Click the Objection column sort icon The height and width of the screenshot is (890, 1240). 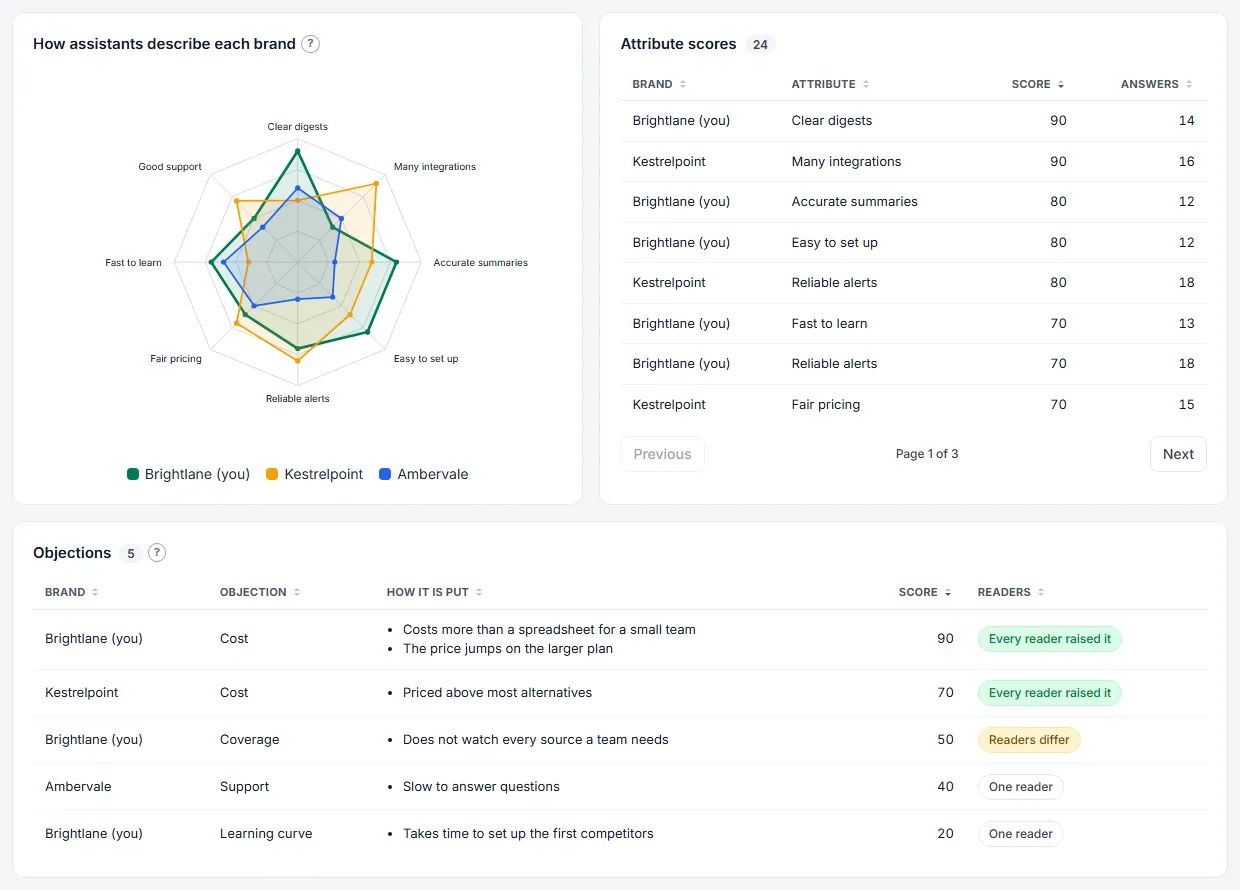(297, 593)
